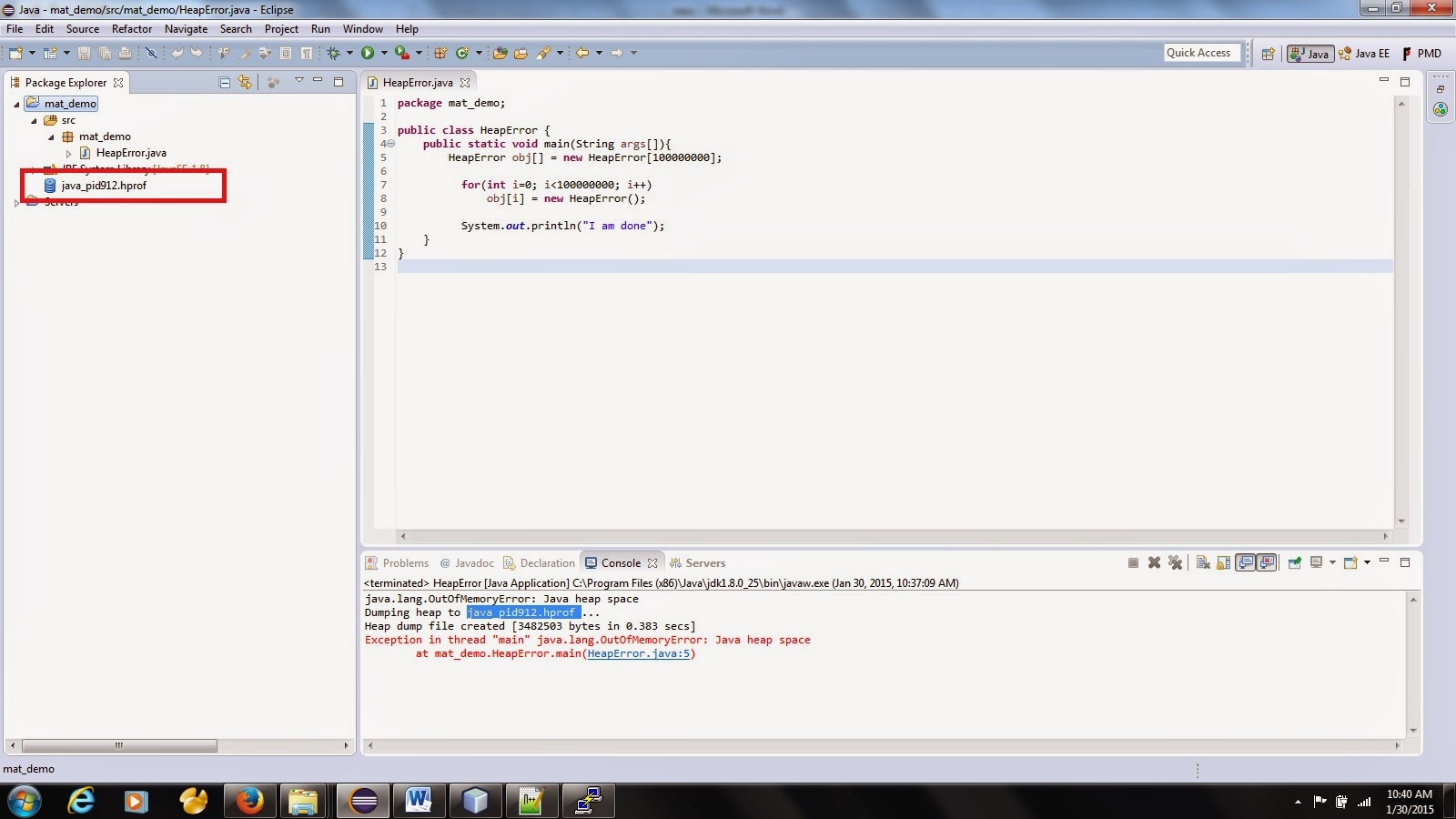The image size is (1456, 819).
Task: Toggle Scroll Lock in Console
Action: [x=1223, y=562]
